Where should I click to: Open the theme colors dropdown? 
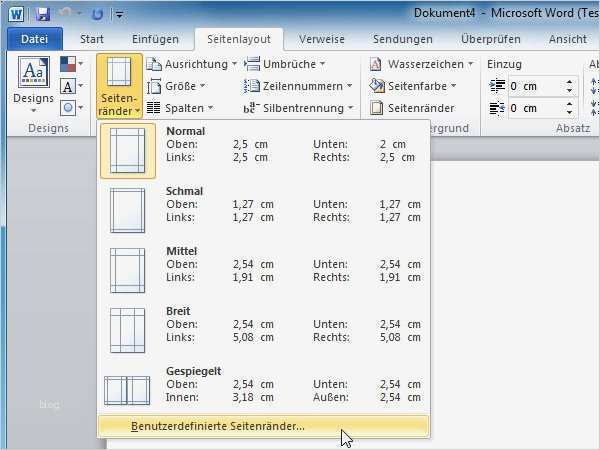click(72, 64)
